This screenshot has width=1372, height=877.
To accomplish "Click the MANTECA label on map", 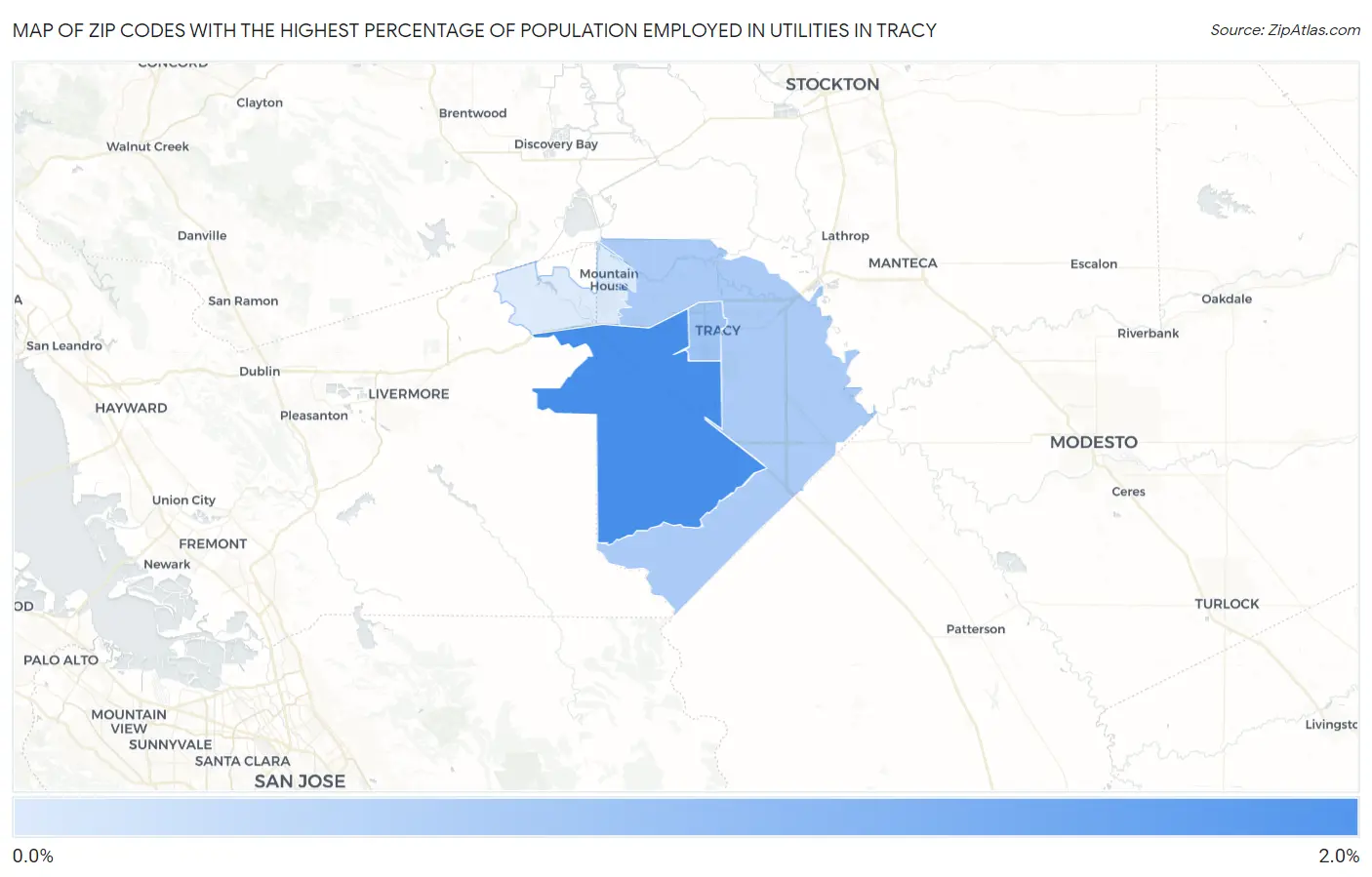I will pyautogui.click(x=903, y=263).
